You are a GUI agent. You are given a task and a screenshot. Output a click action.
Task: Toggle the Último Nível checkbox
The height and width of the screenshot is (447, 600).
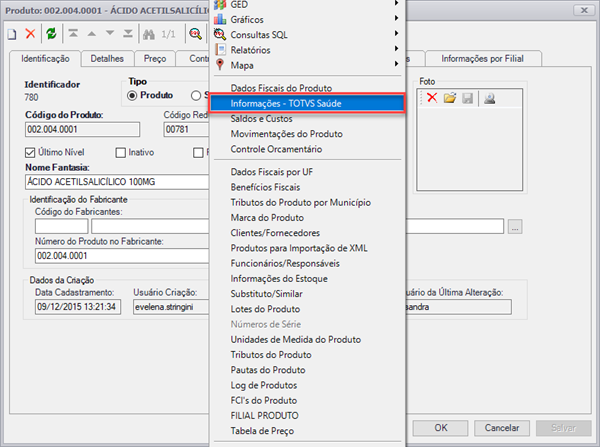(x=30, y=153)
